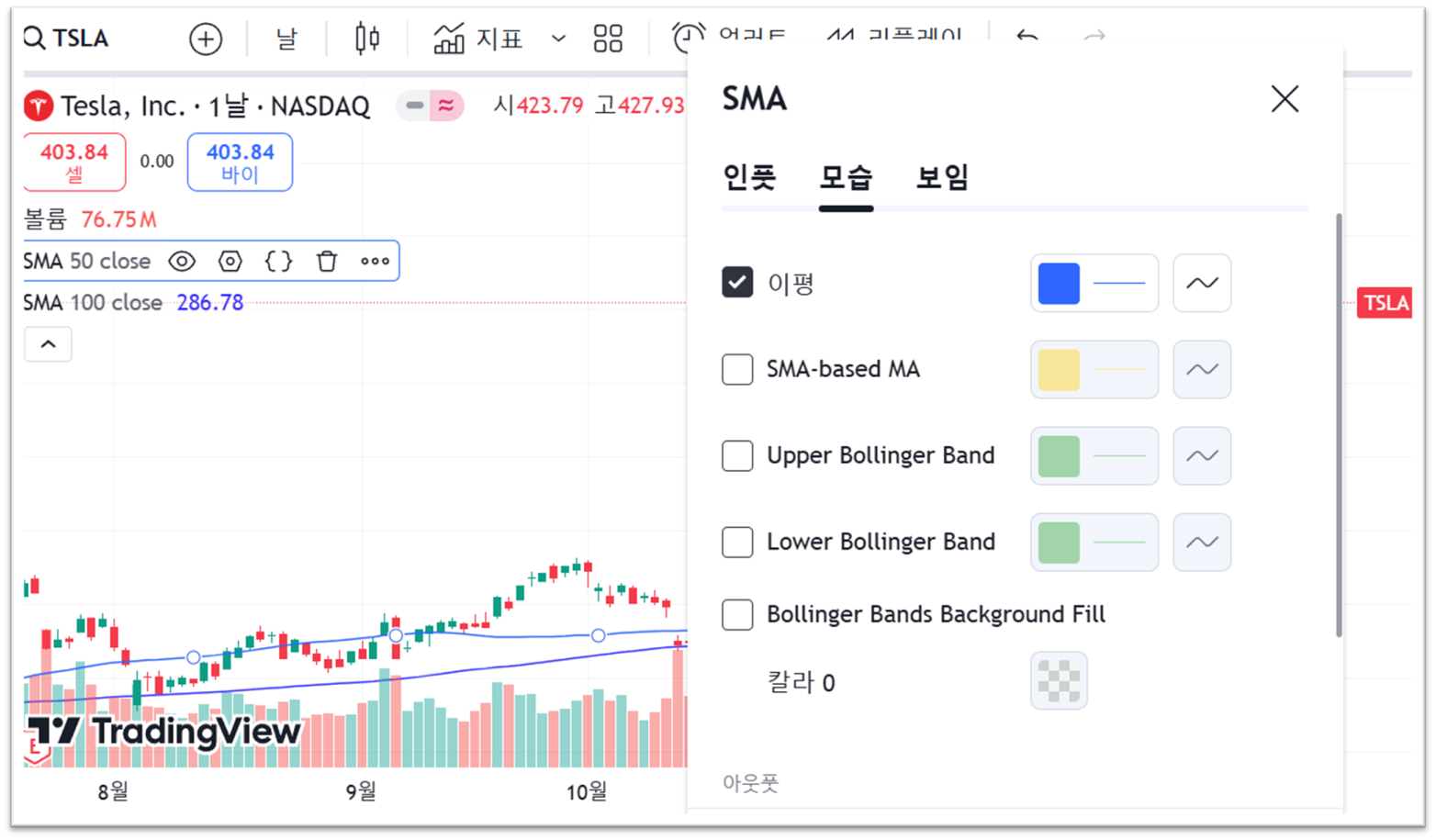Screen dimensions: 1436x840
Task: Click the red TSLA price label
Action: coord(1384,303)
